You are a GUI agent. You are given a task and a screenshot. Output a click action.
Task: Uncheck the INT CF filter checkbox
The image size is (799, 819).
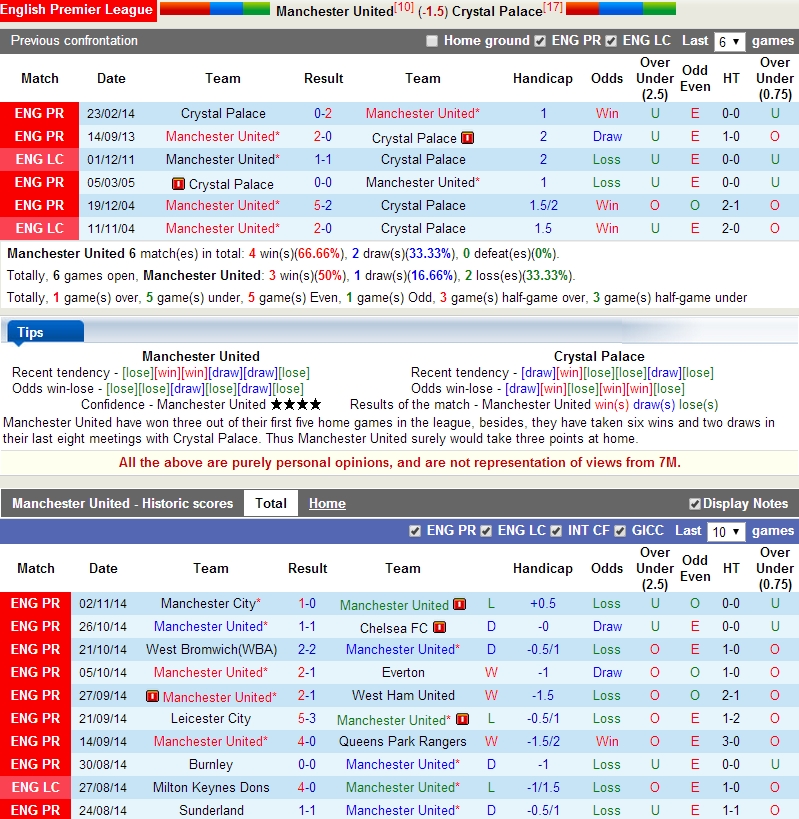556,531
